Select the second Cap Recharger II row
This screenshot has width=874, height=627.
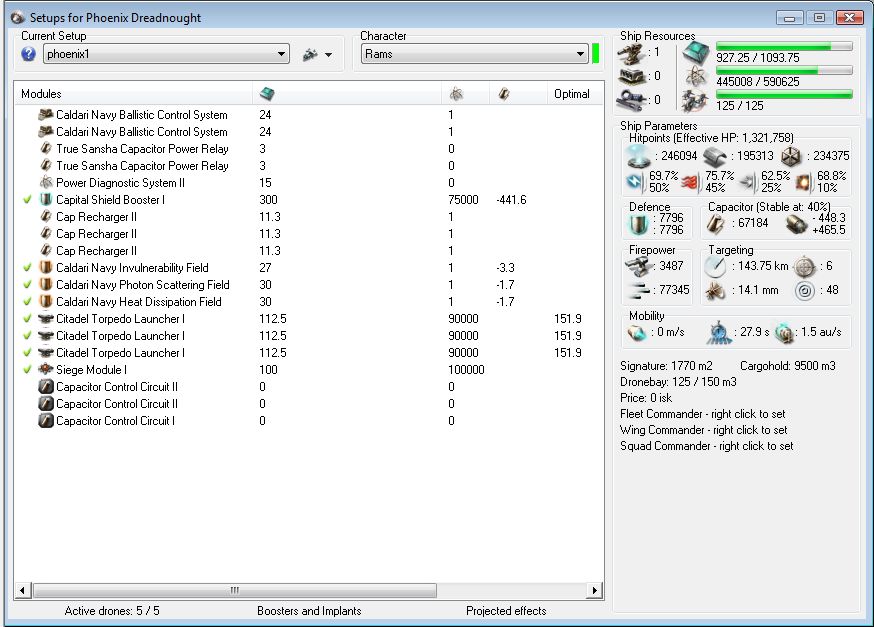click(x=309, y=234)
